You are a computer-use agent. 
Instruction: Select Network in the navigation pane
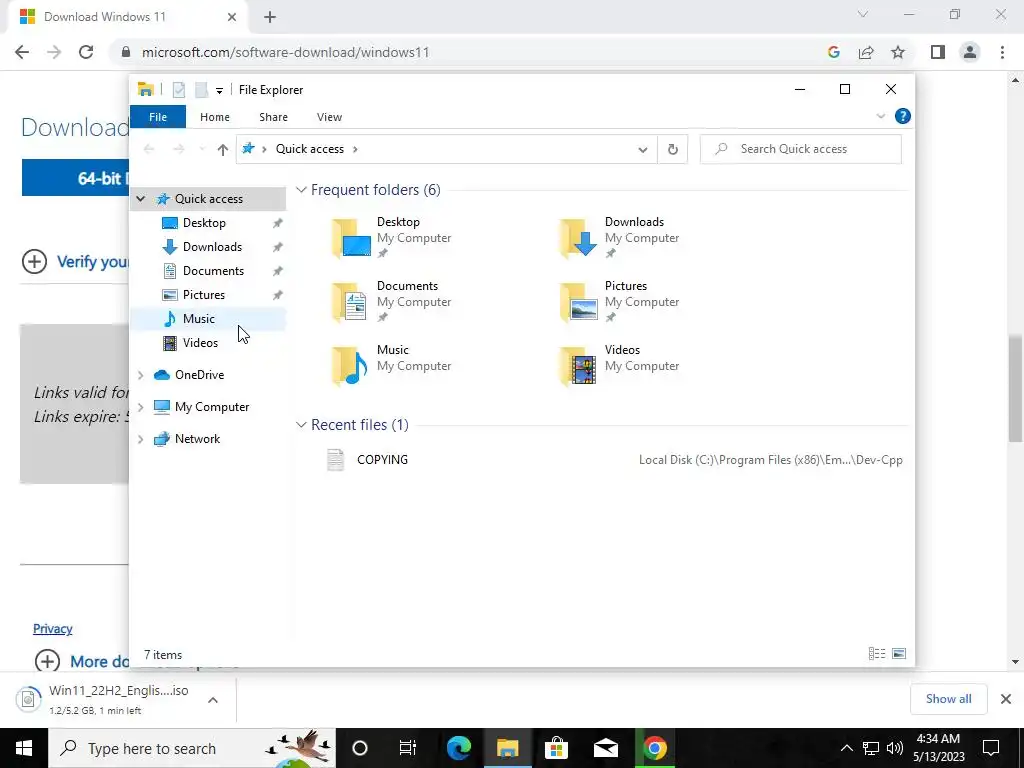pos(197,439)
